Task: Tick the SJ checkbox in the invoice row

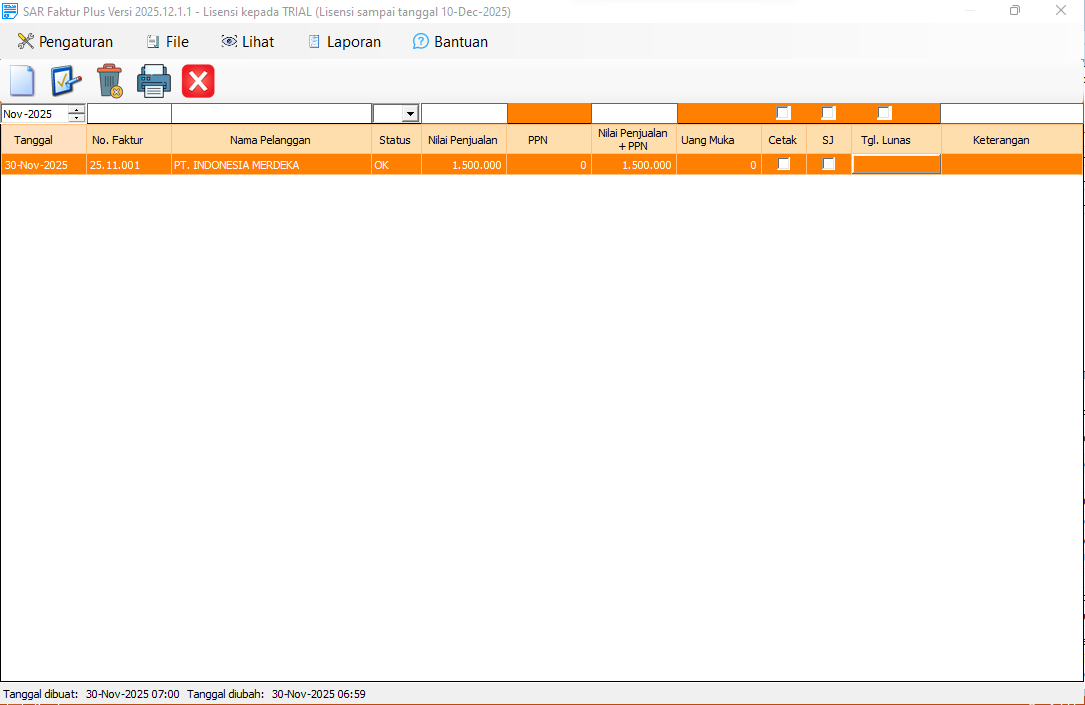Action: 828,165
